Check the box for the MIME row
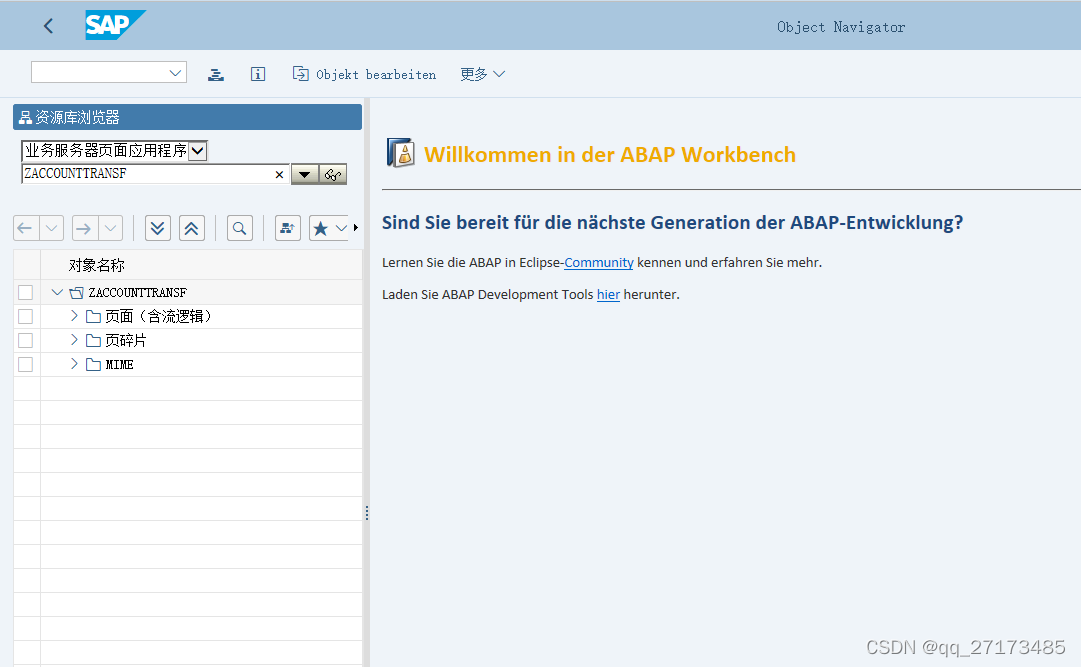The image size is (1081, 667). tap(26, 364)
